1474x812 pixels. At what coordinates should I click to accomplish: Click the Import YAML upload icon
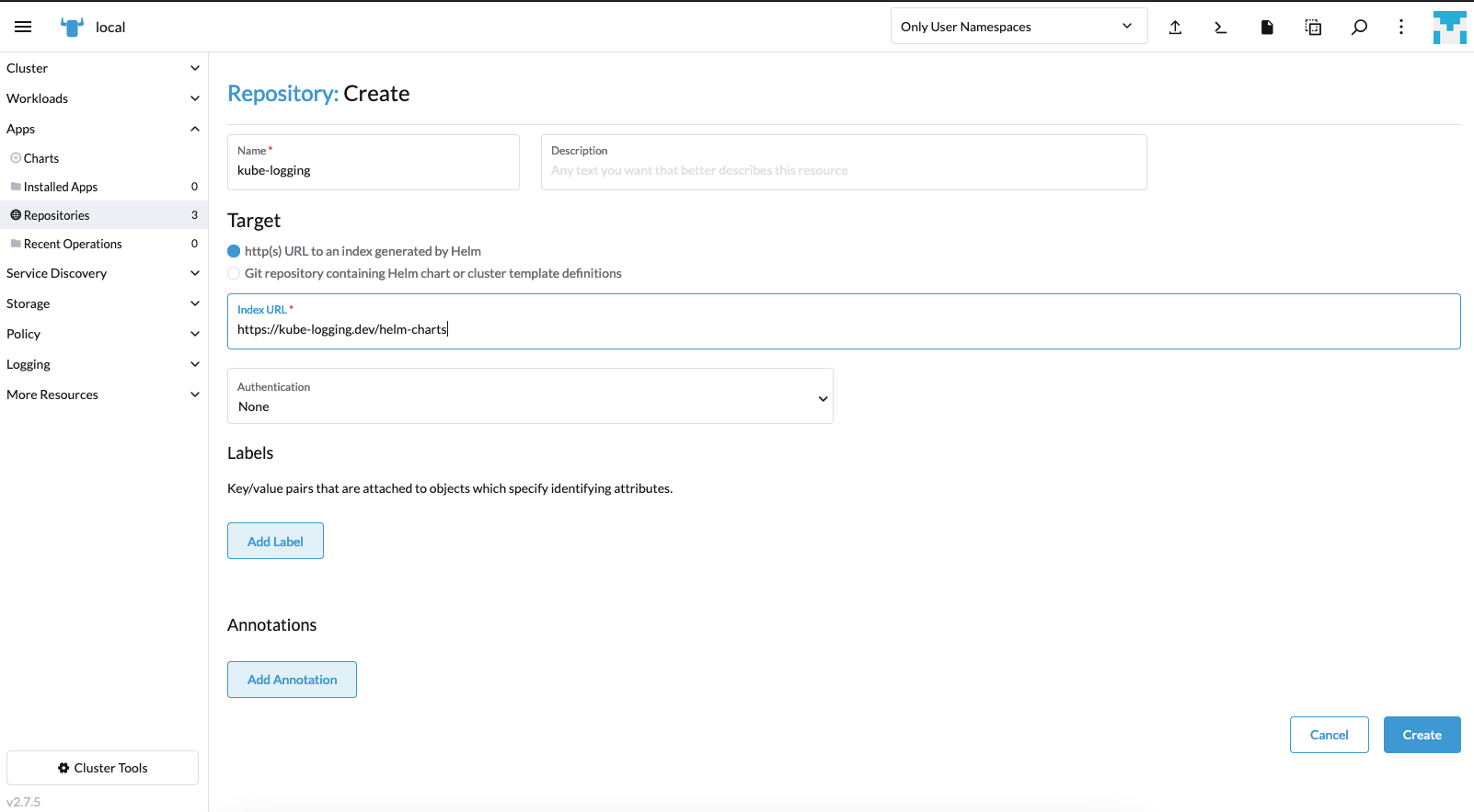click(1175, 27)
